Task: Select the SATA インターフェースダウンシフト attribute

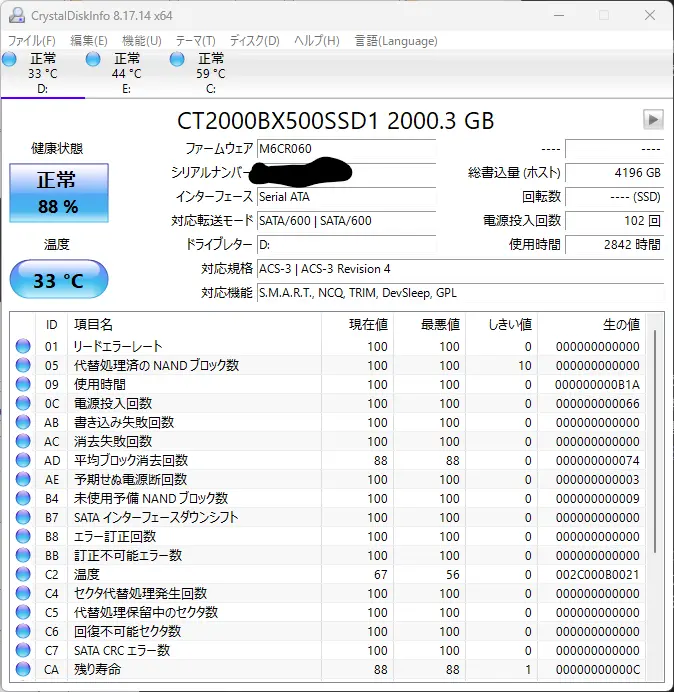Action: (156, 517)
